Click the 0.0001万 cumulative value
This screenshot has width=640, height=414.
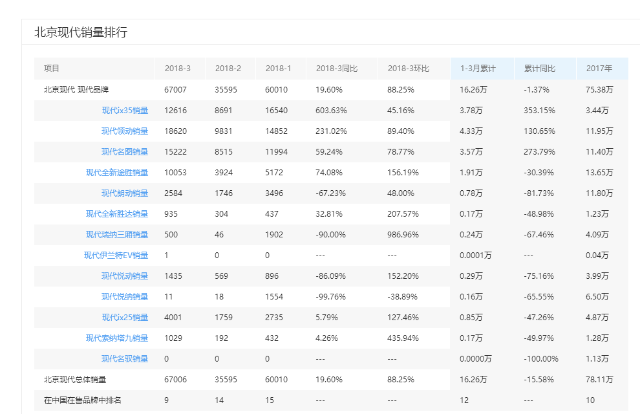(476, 255)
